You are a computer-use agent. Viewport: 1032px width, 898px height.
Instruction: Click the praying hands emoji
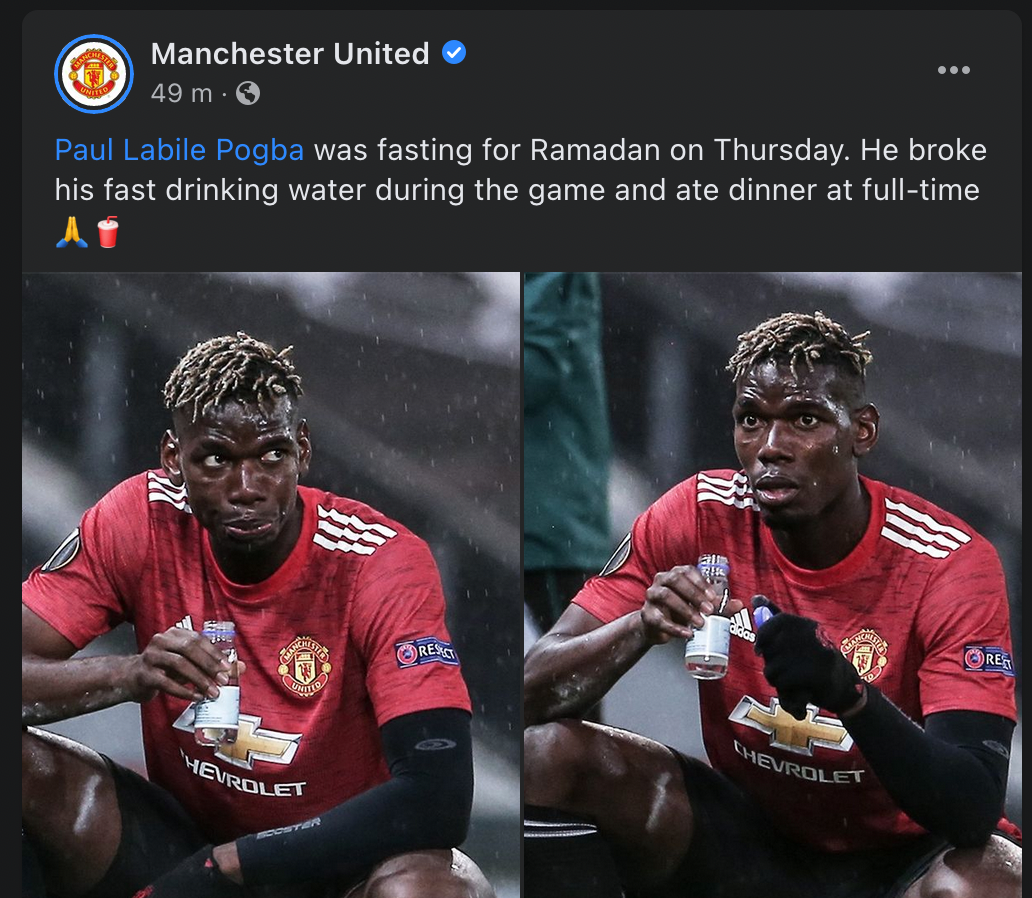[x=72, y=232]
